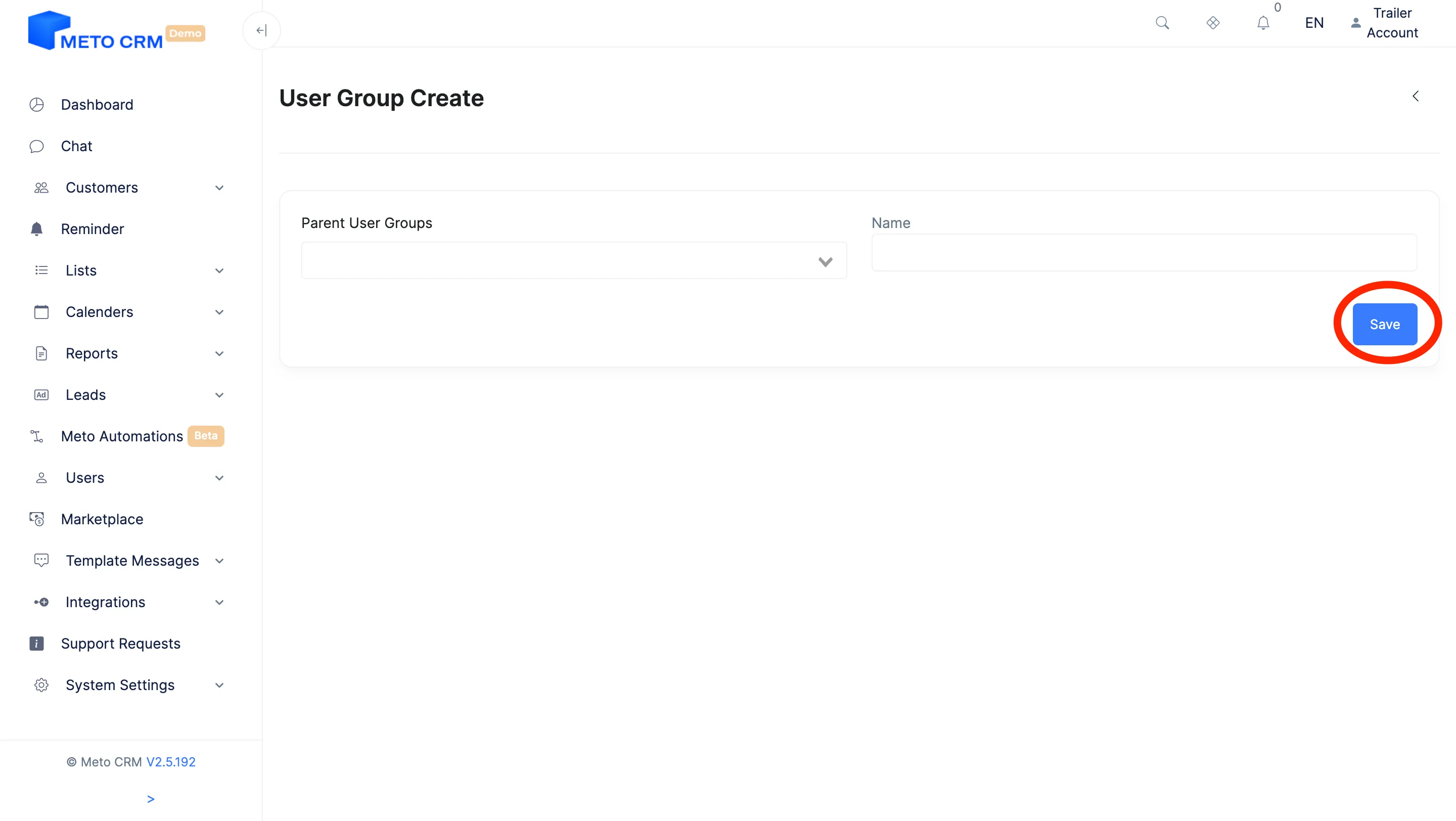Click the Leads Ad icon
1456x821 pixels.
(x=41, y=395)
